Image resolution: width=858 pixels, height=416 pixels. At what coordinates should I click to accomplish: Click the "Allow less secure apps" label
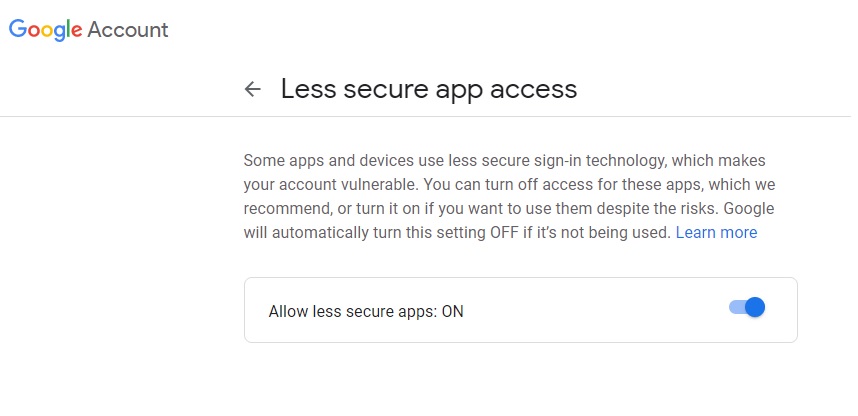click(x=353, y=311)
